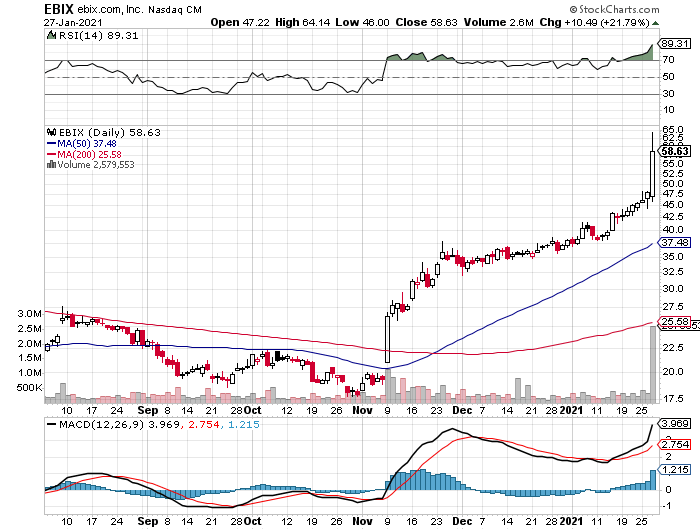Click the 3.969 MACD tag on right axis
The image size is (700, 530).
(x=675, y=423)
